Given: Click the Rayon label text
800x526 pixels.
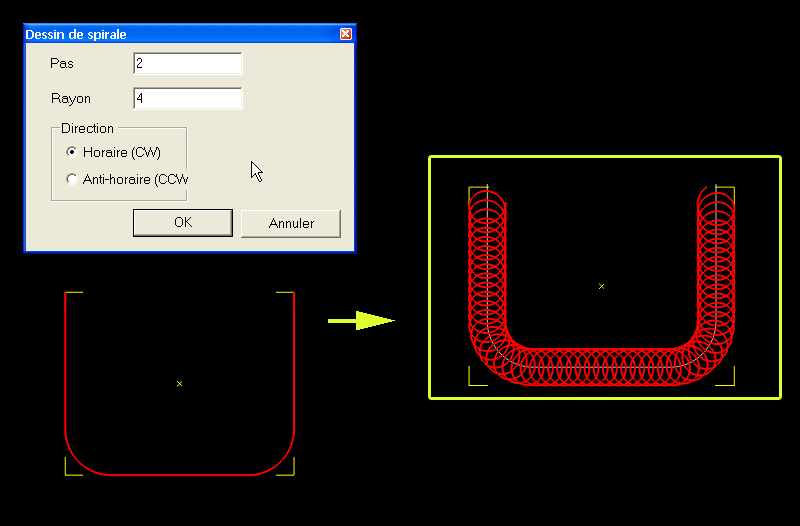Looking at the screenshot, I should coord(71,98).
